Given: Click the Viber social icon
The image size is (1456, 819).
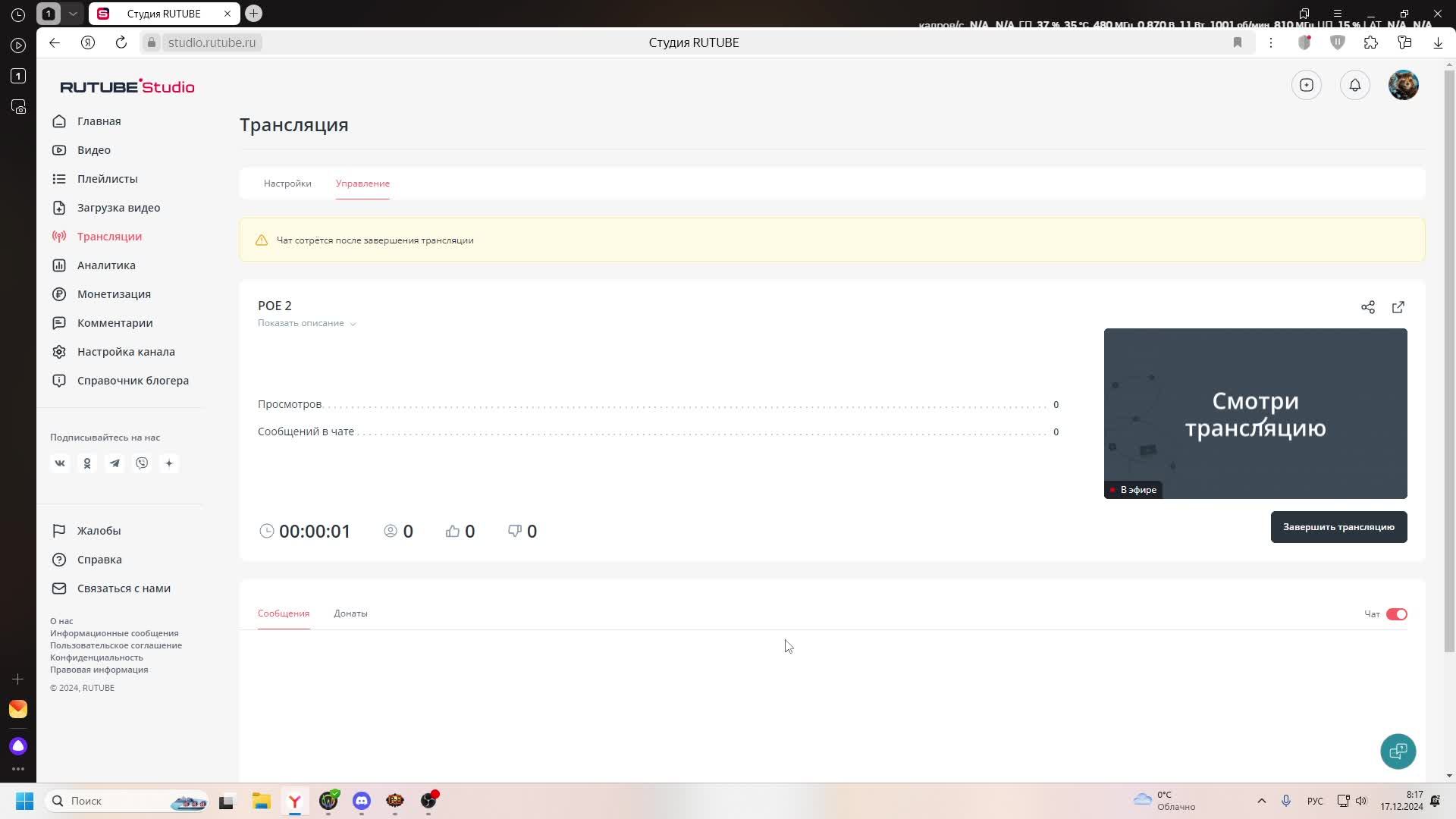Looking at the screenshot, I should point(142,463).
